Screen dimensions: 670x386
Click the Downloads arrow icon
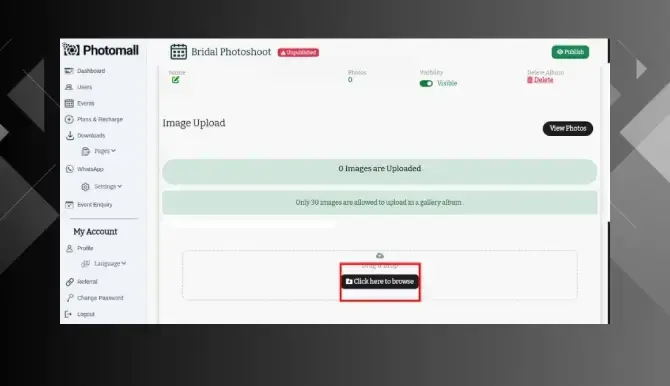pyautogui.click(x=70, y=136)
